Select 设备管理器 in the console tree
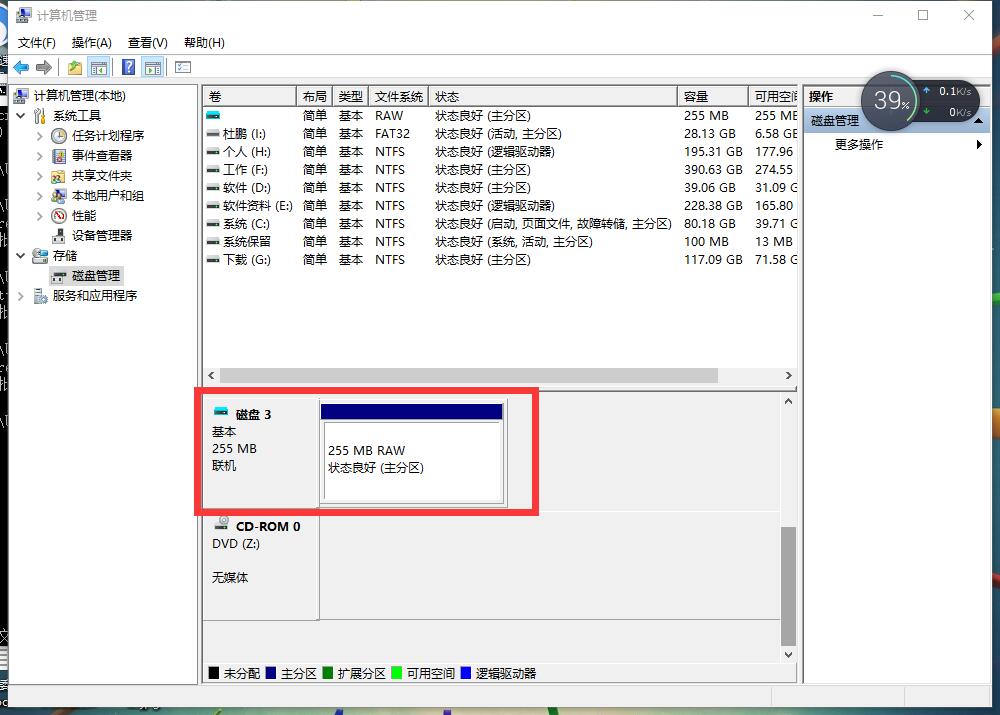Screen dimensions: 1000x715 pos(99,235)
